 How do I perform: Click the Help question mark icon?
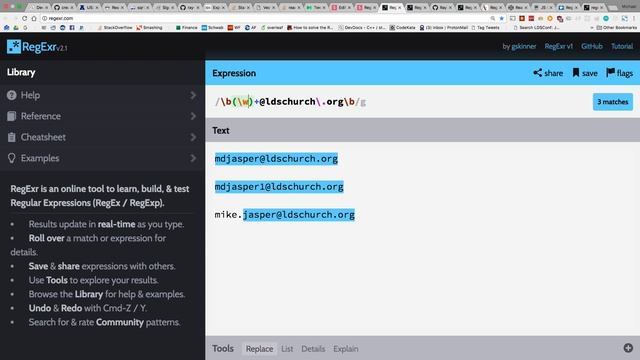click(11, 95)
